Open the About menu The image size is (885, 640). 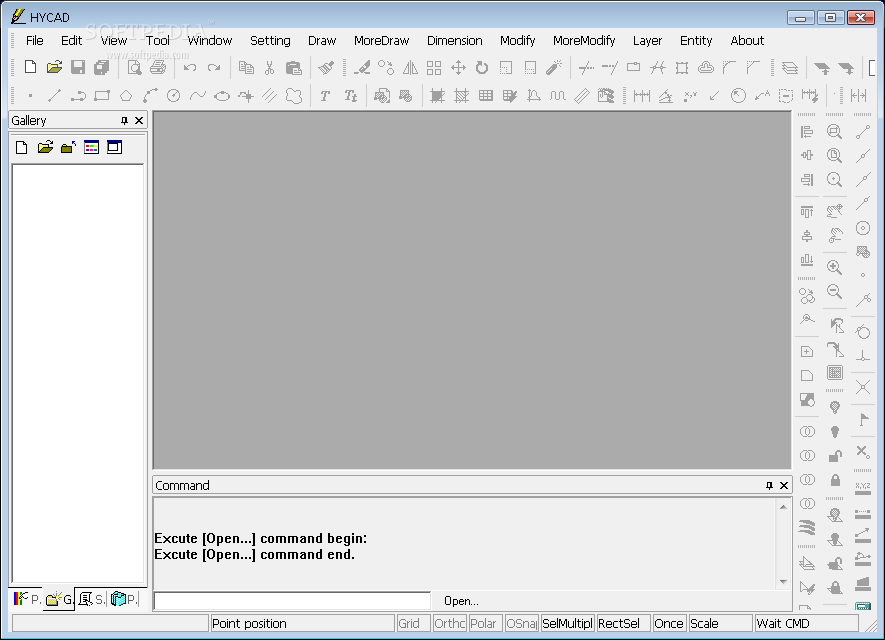click(747, 41)
